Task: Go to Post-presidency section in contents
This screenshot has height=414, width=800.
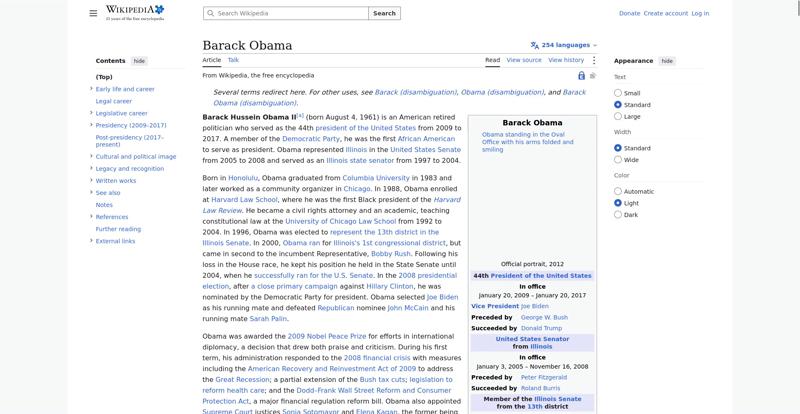Action: coord(130,141)
